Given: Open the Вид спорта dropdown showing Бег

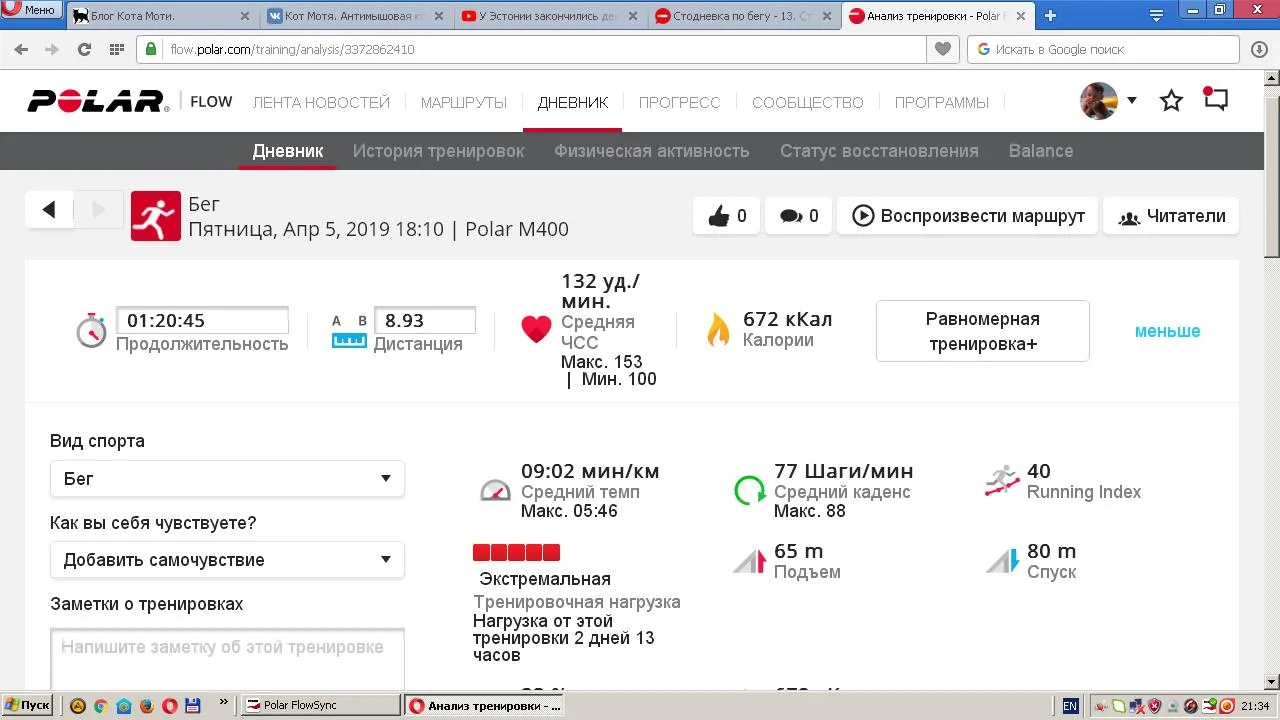Looking at the screenshot, I should (x=227, y=479).
